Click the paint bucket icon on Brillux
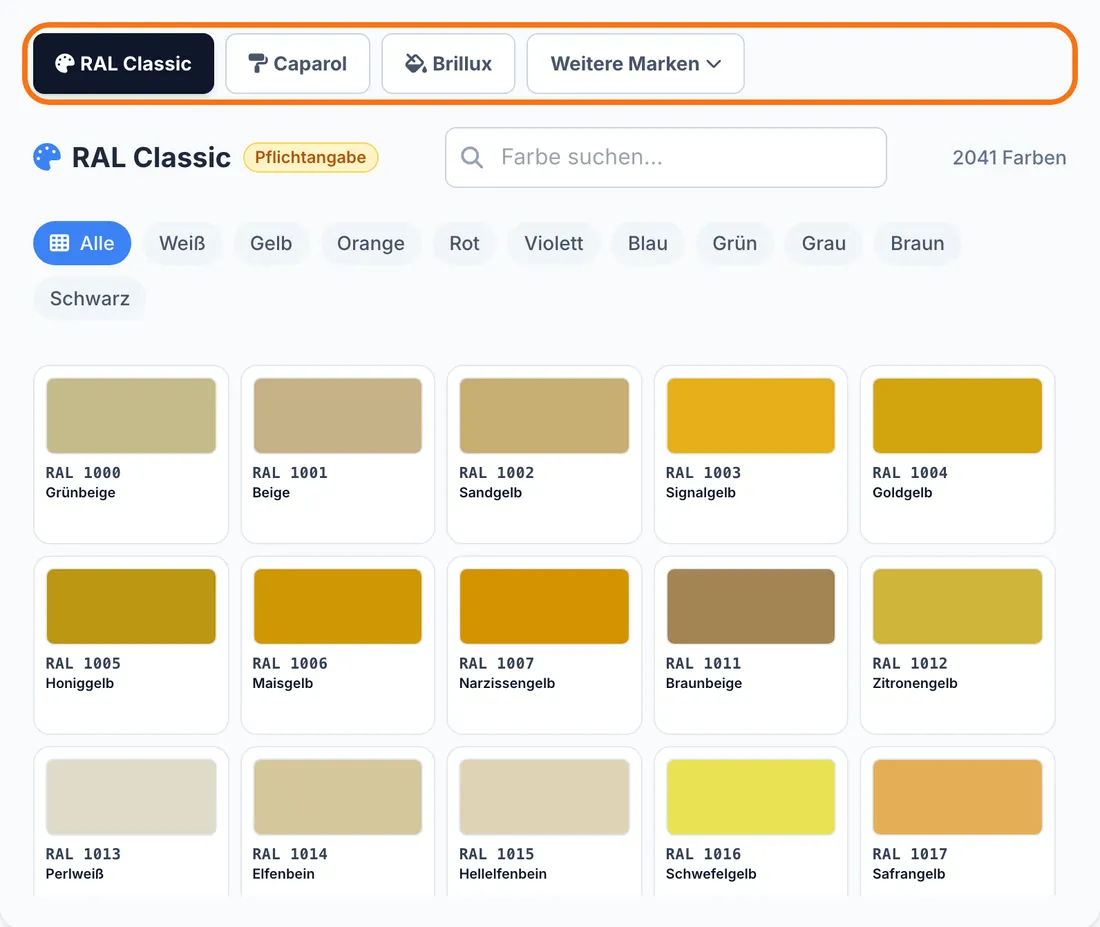The image size is (1100, 927). [415, 64]
